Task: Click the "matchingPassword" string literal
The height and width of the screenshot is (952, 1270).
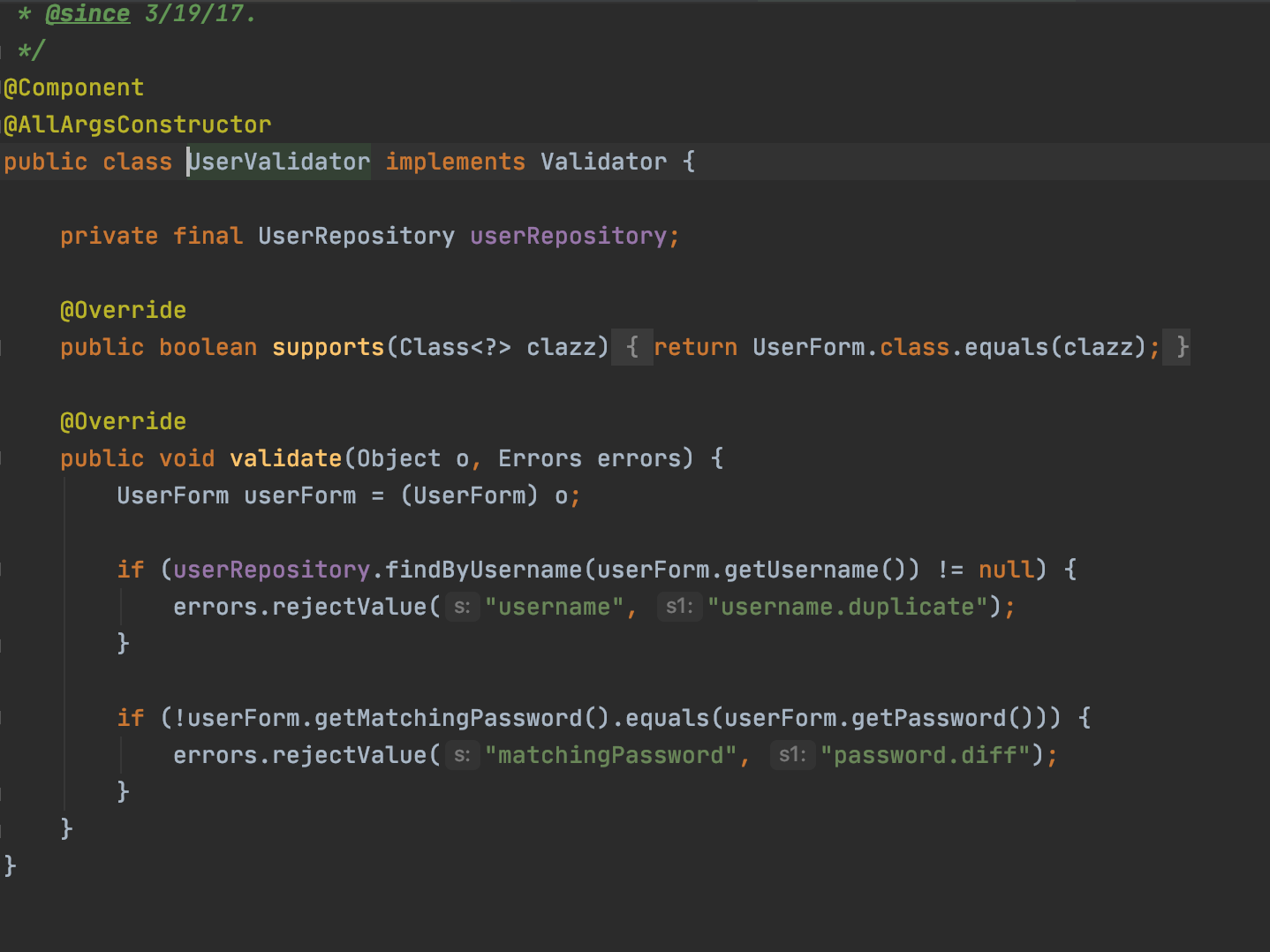Action: coord(610,756)
